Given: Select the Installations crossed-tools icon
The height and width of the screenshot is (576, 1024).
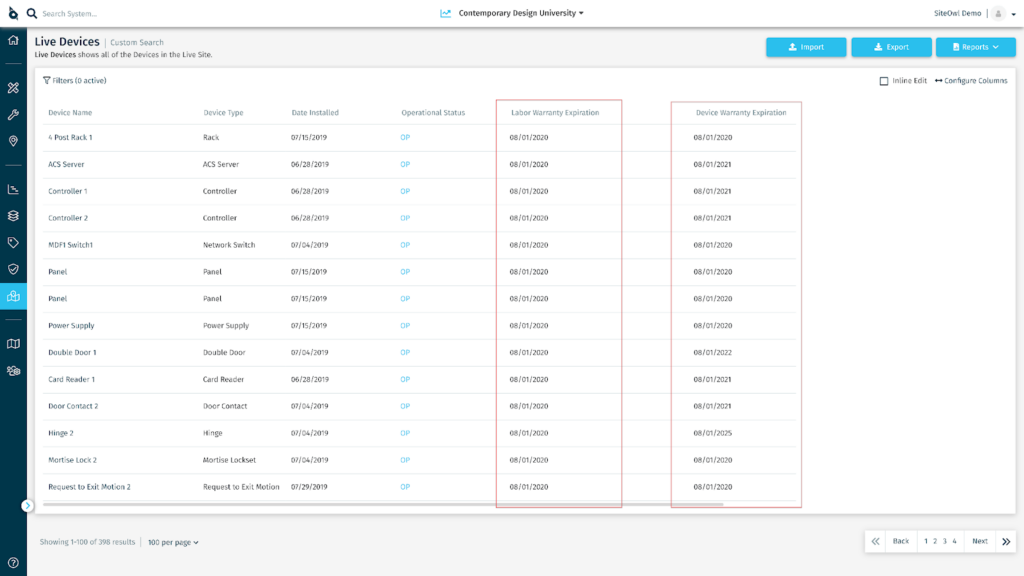Looking at the screenshot, I should click(11, 86).
